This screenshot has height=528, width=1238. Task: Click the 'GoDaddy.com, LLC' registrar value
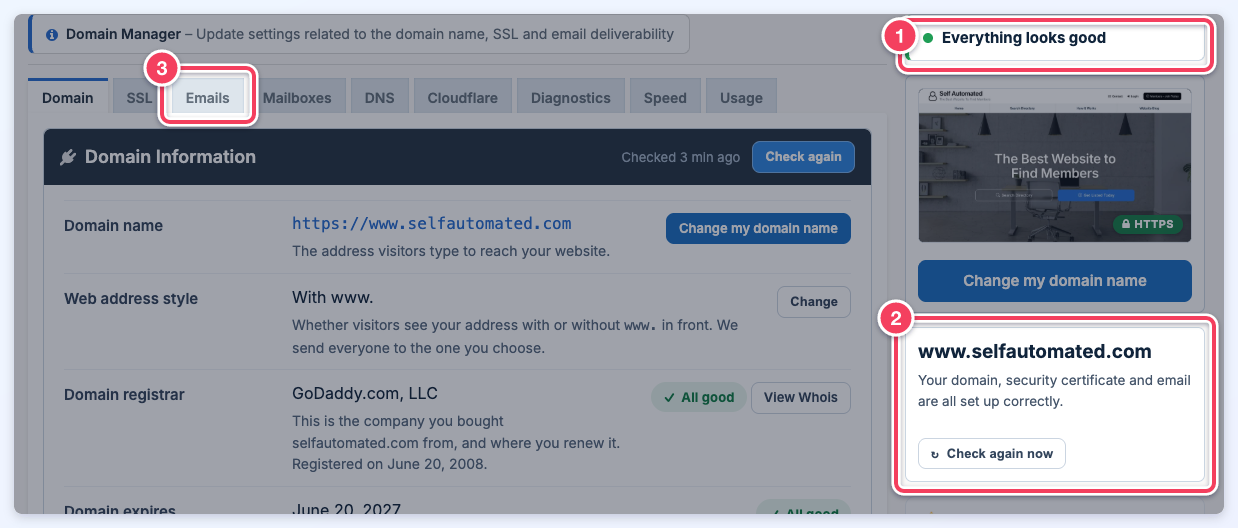[365, 393]
